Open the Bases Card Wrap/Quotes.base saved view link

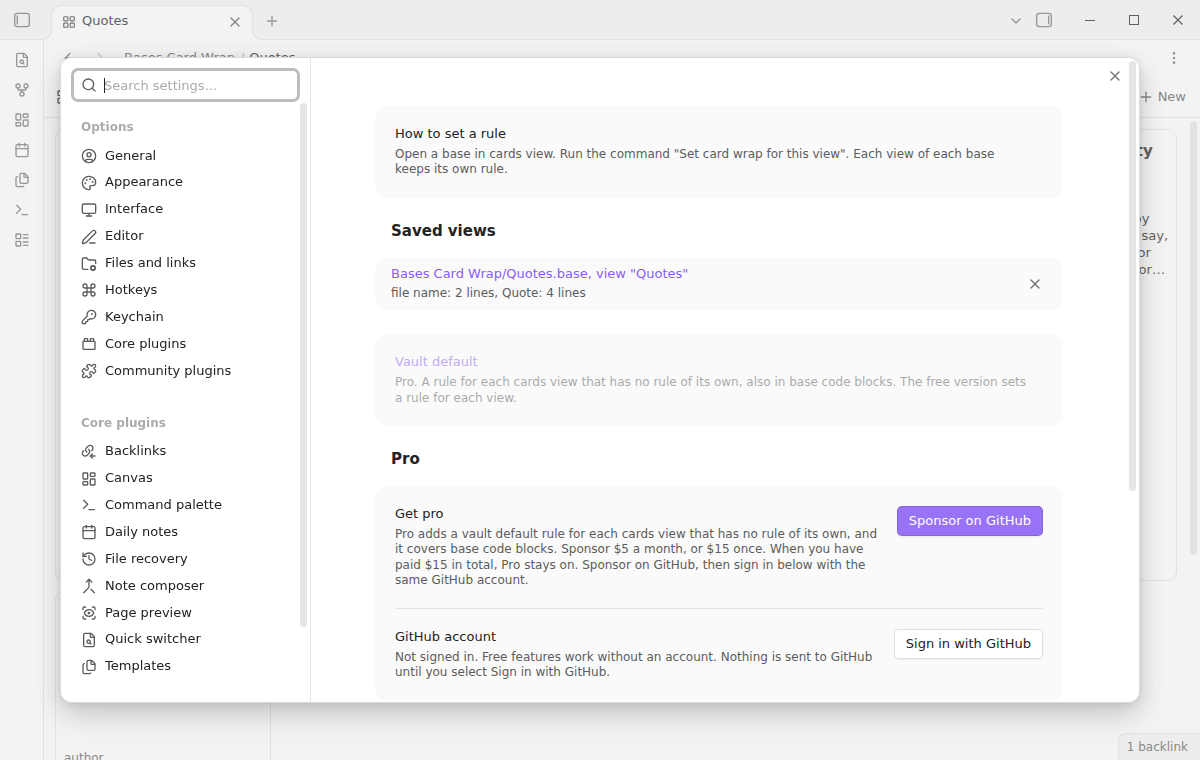539,274
